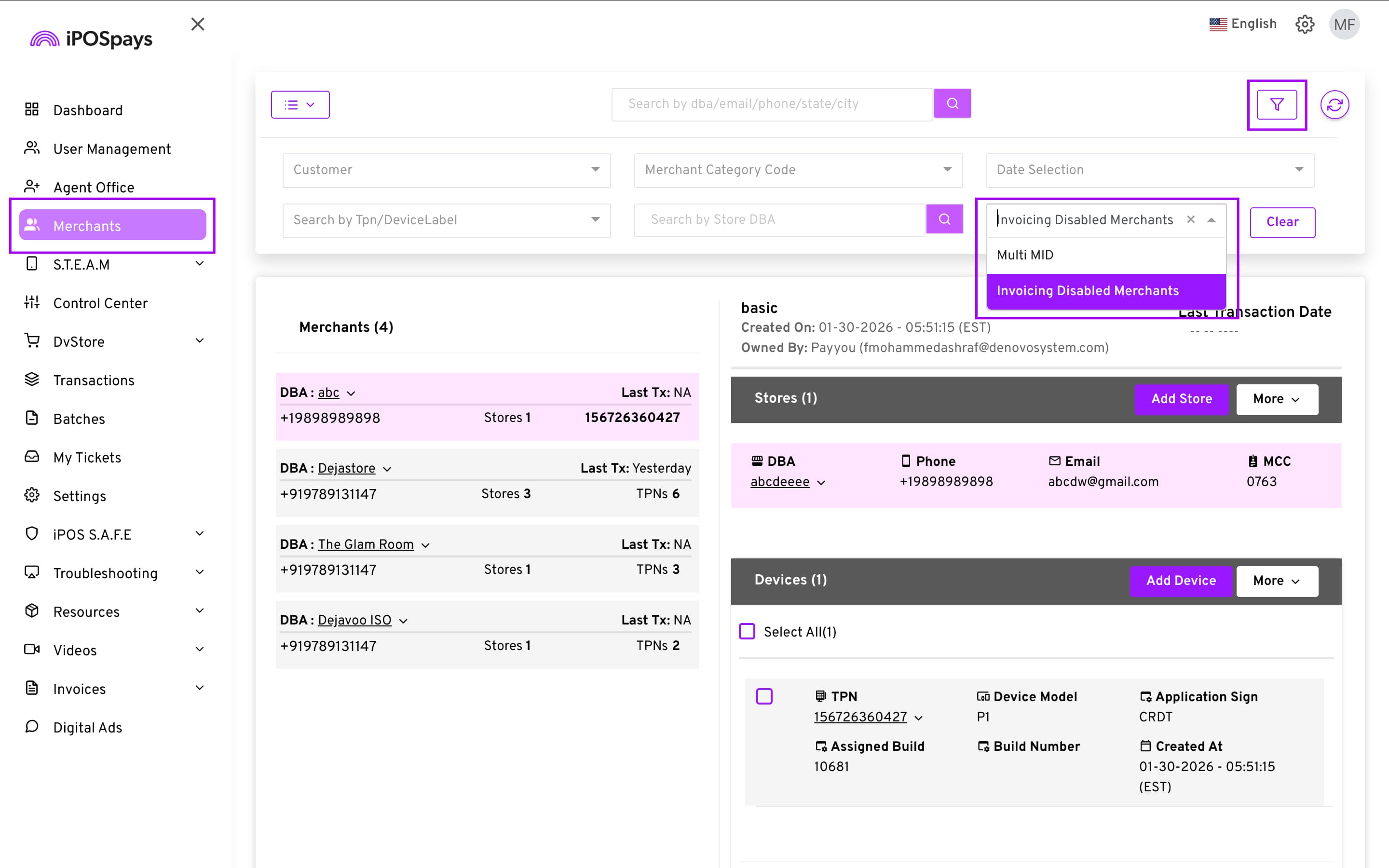Expand the Date Selection dropdown
The width and height of the screenshot is (1389, 868).
click(x=1149, y=170)
